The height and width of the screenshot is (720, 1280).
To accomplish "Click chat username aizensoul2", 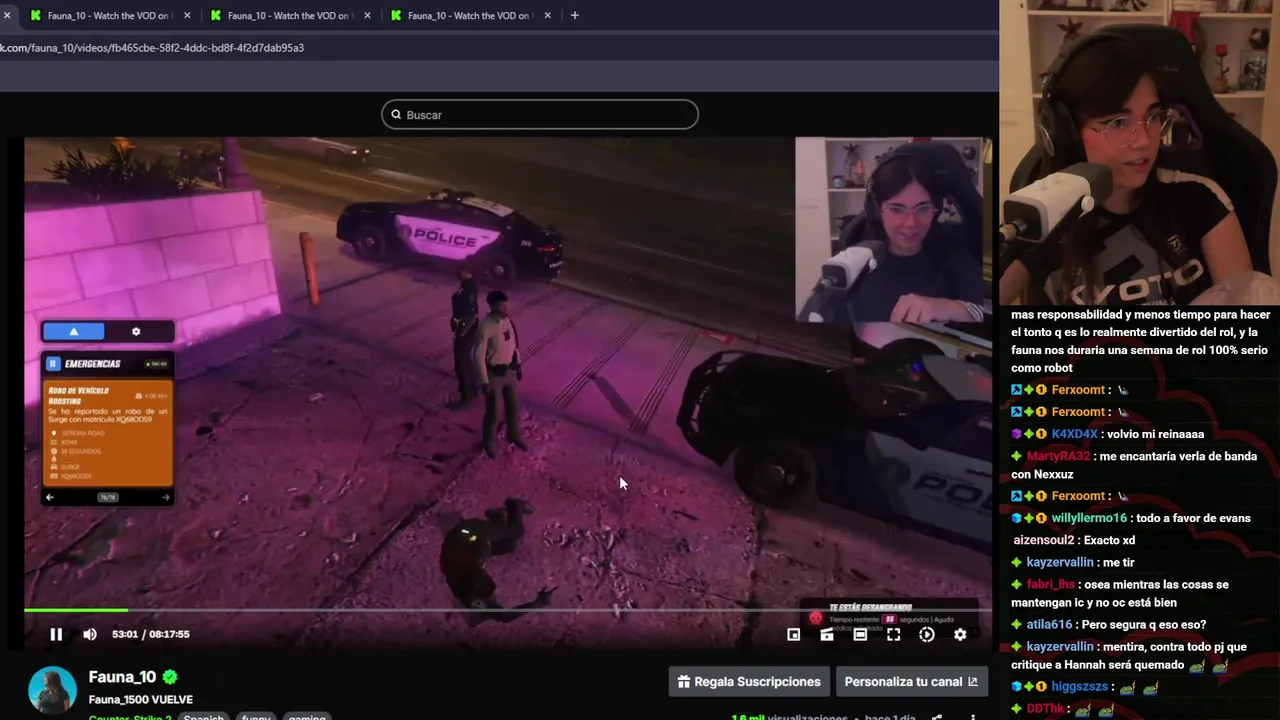I will coord(1043,540).
